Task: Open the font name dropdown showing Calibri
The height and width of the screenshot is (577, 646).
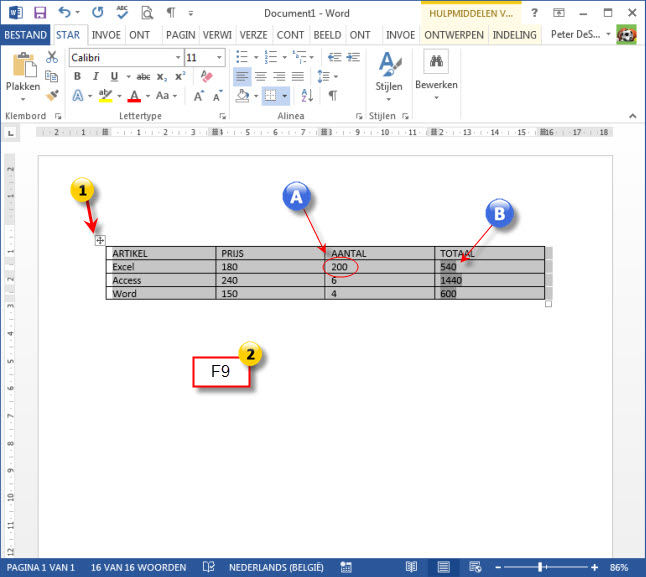Action: (x=178, y=57)
